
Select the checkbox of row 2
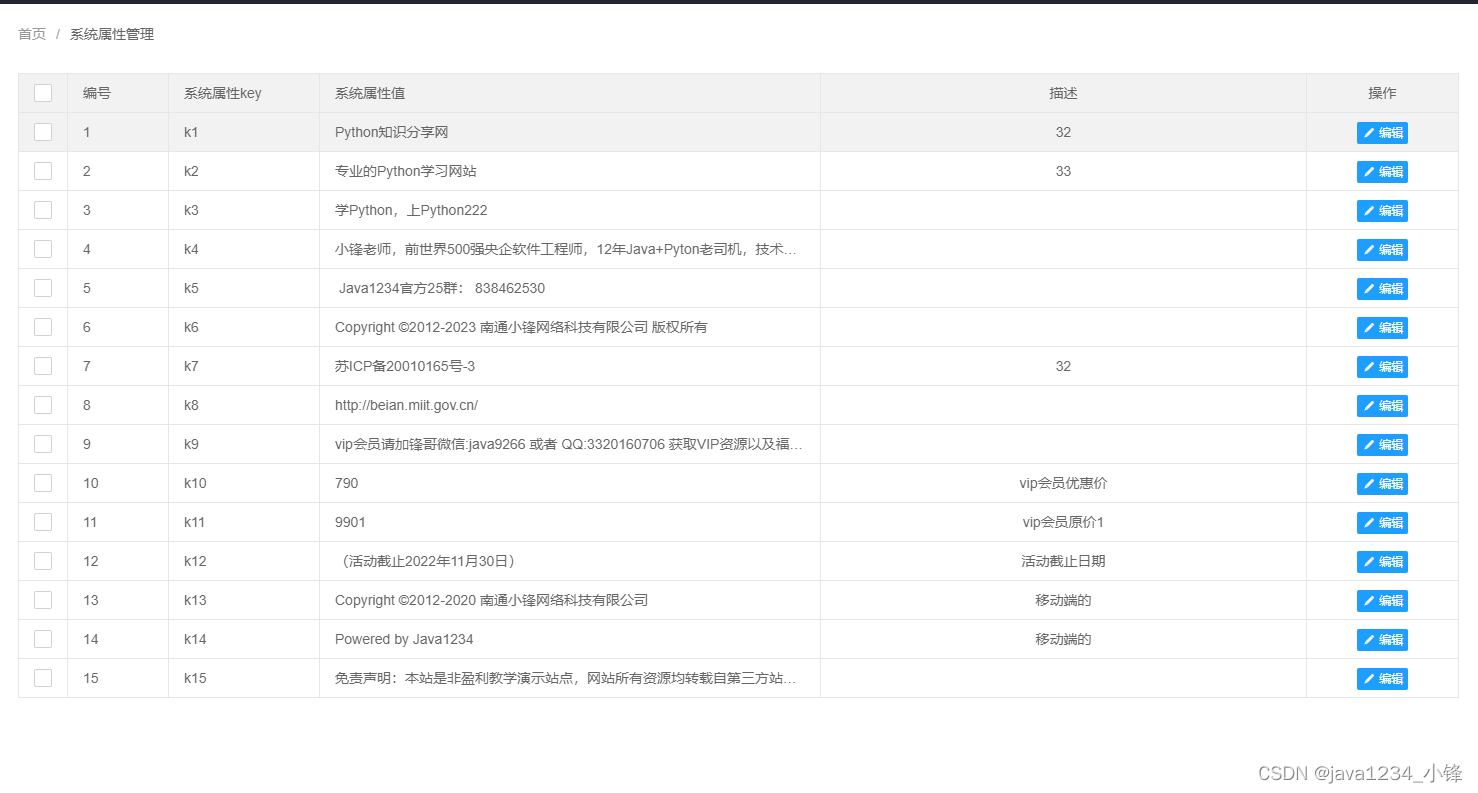pyautogui.click(x=43, y=171)
